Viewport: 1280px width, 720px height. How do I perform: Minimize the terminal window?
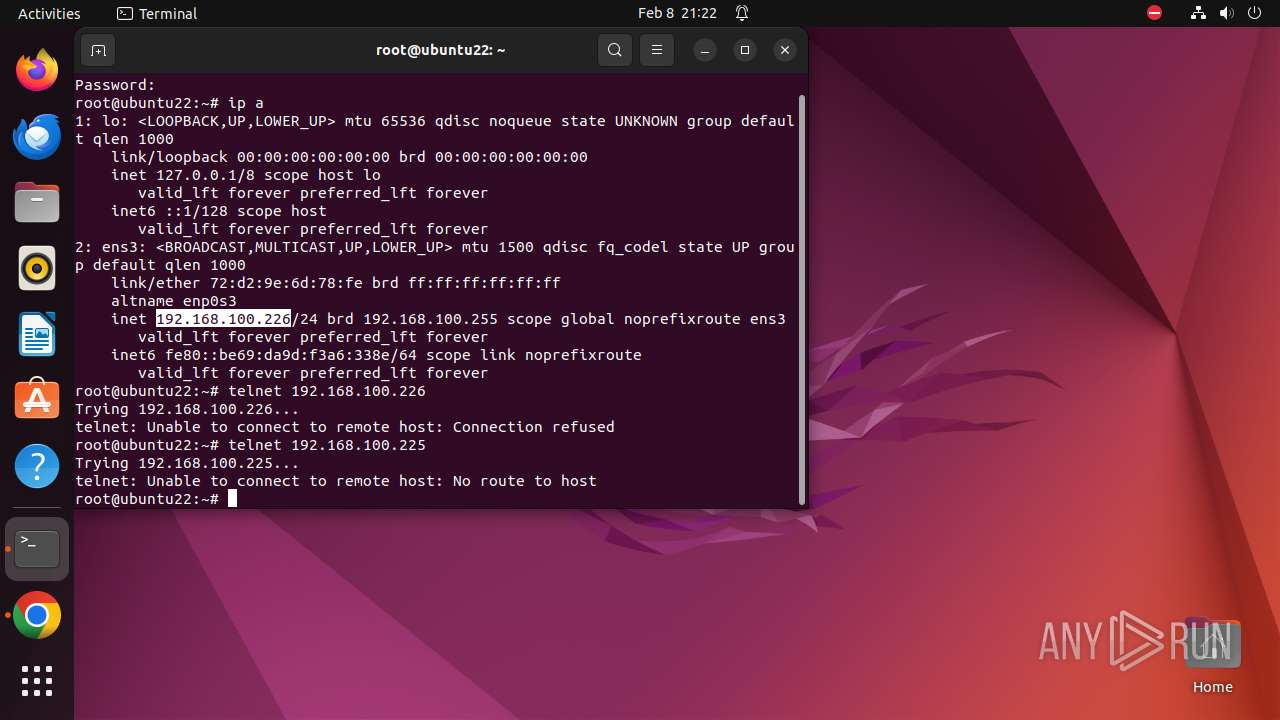pos(705,50)
